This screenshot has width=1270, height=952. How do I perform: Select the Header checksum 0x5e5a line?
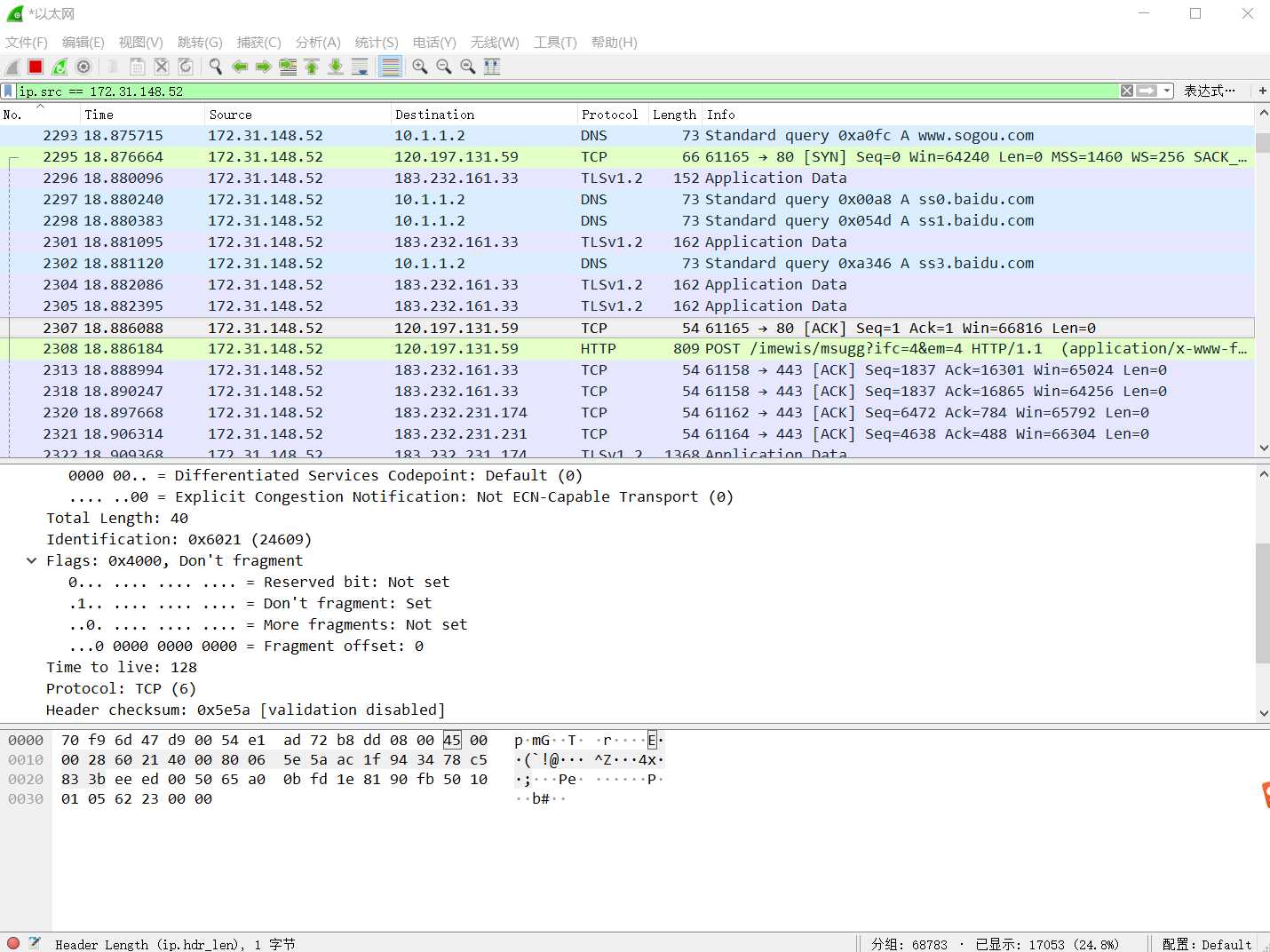[x=245, y=710]
